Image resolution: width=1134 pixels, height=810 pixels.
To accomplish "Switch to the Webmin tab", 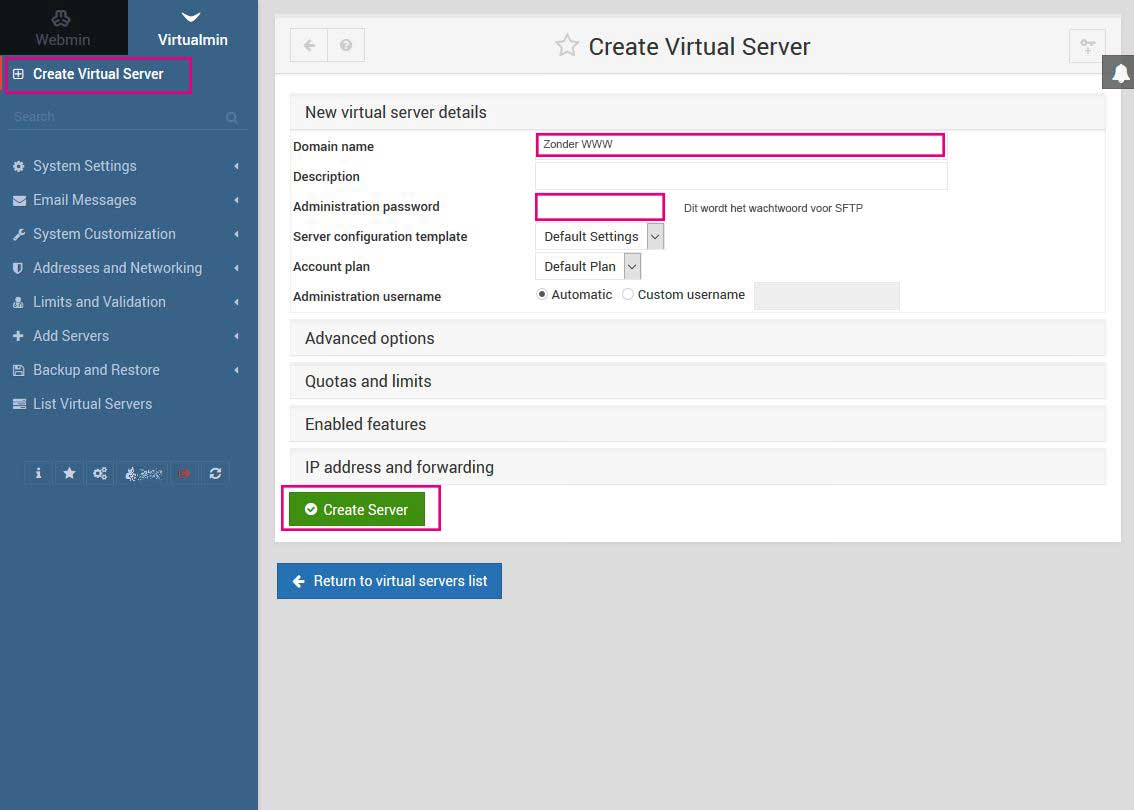I will pyautogui.click(x=63, y=28).
